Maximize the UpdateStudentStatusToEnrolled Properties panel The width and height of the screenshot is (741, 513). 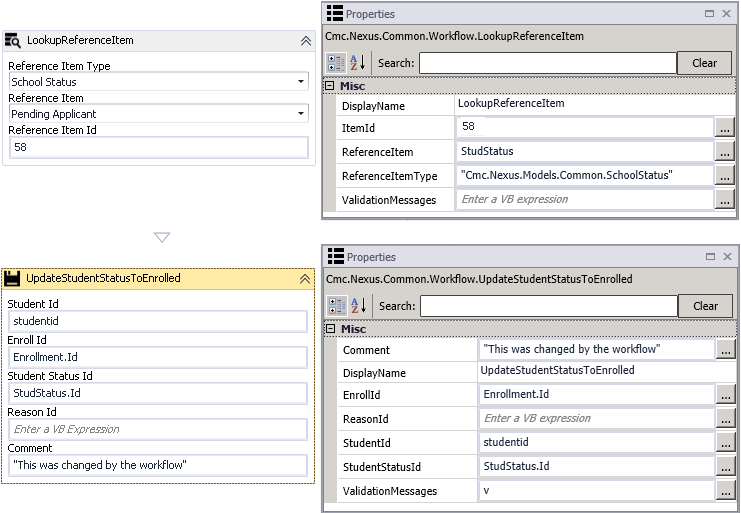[x=710, y=256]
